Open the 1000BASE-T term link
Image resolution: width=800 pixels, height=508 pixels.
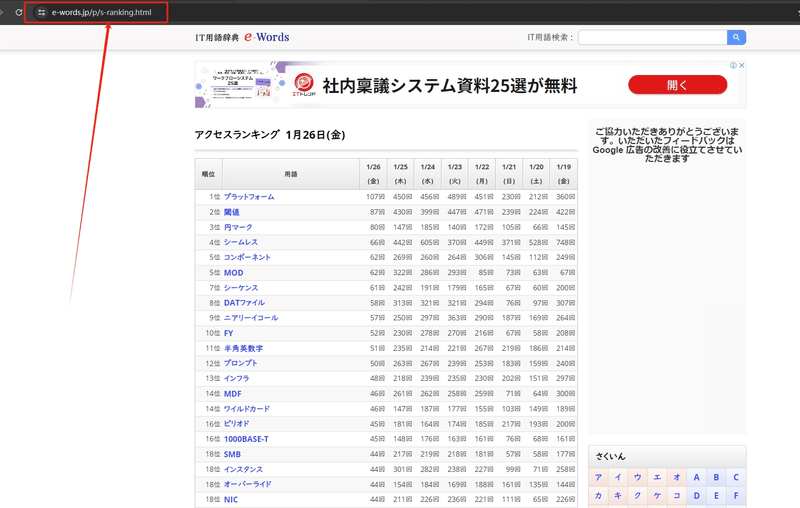coord(246,440)
